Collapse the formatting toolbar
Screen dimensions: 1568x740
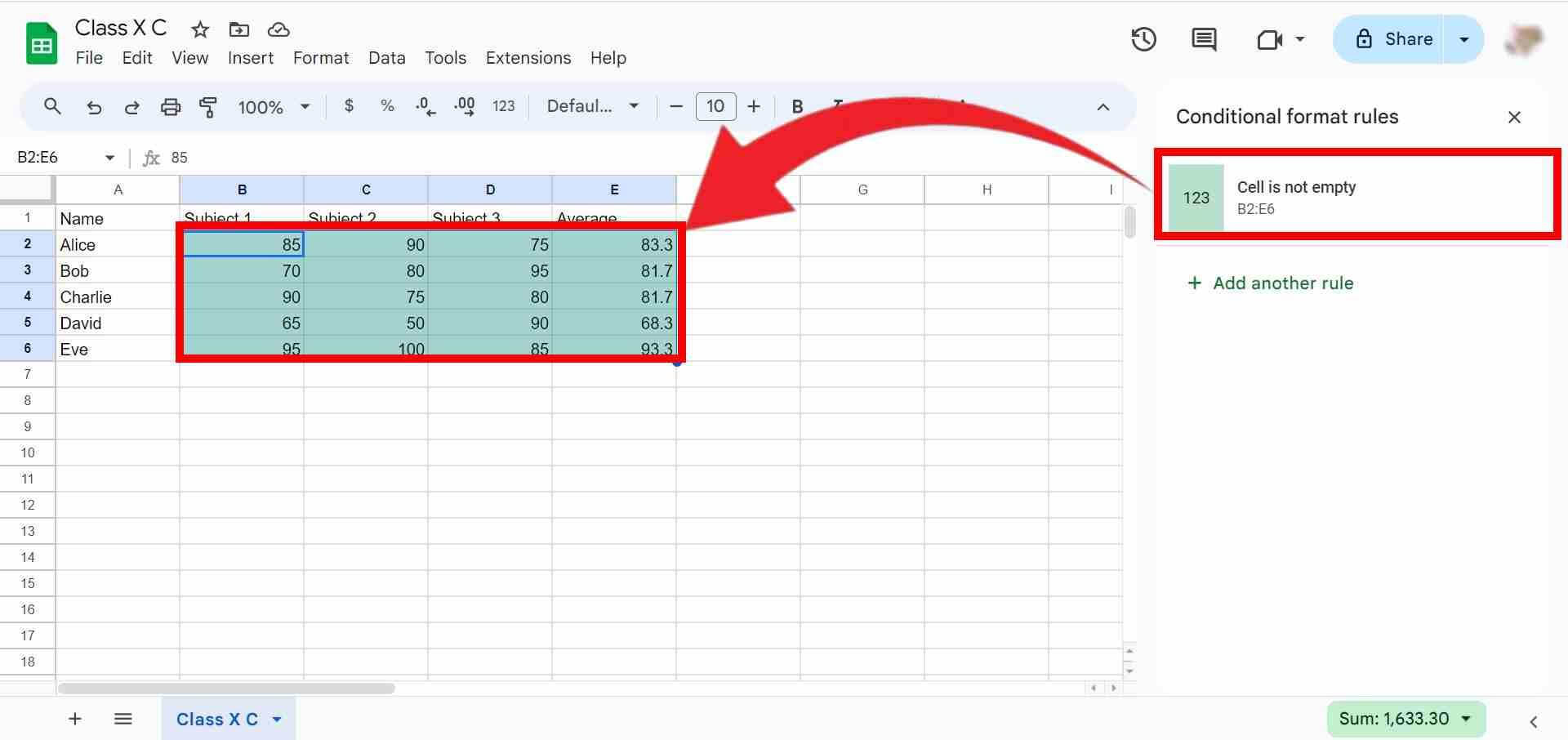1102,106
